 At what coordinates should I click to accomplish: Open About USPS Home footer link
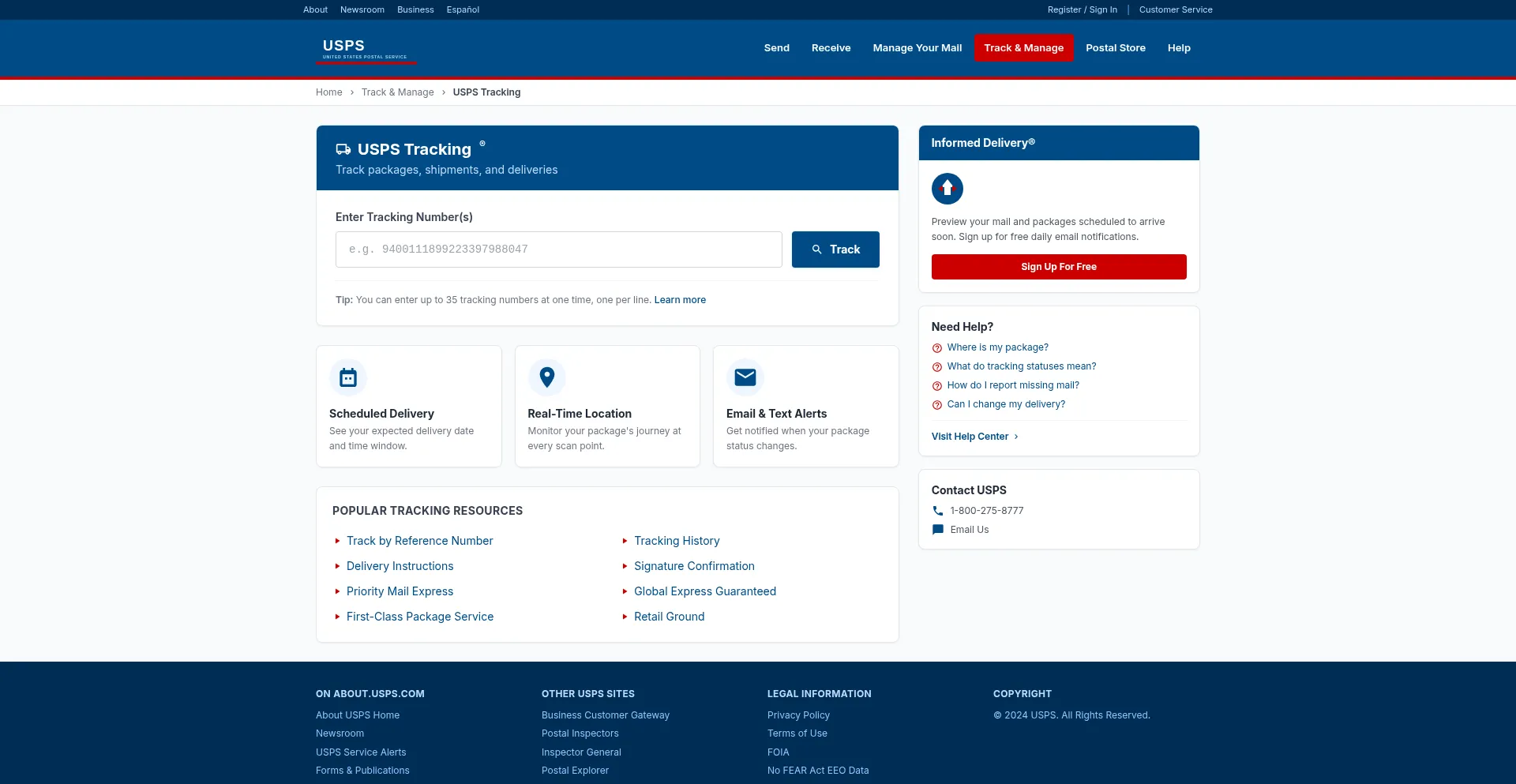pos(358,715)
